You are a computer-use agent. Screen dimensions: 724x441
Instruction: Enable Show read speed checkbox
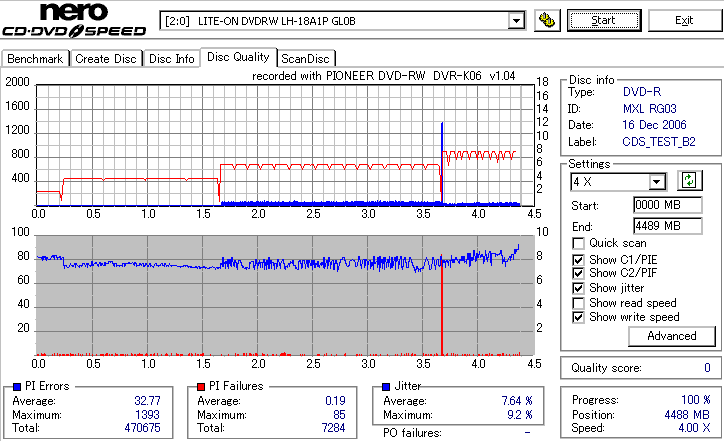[578, 303]
